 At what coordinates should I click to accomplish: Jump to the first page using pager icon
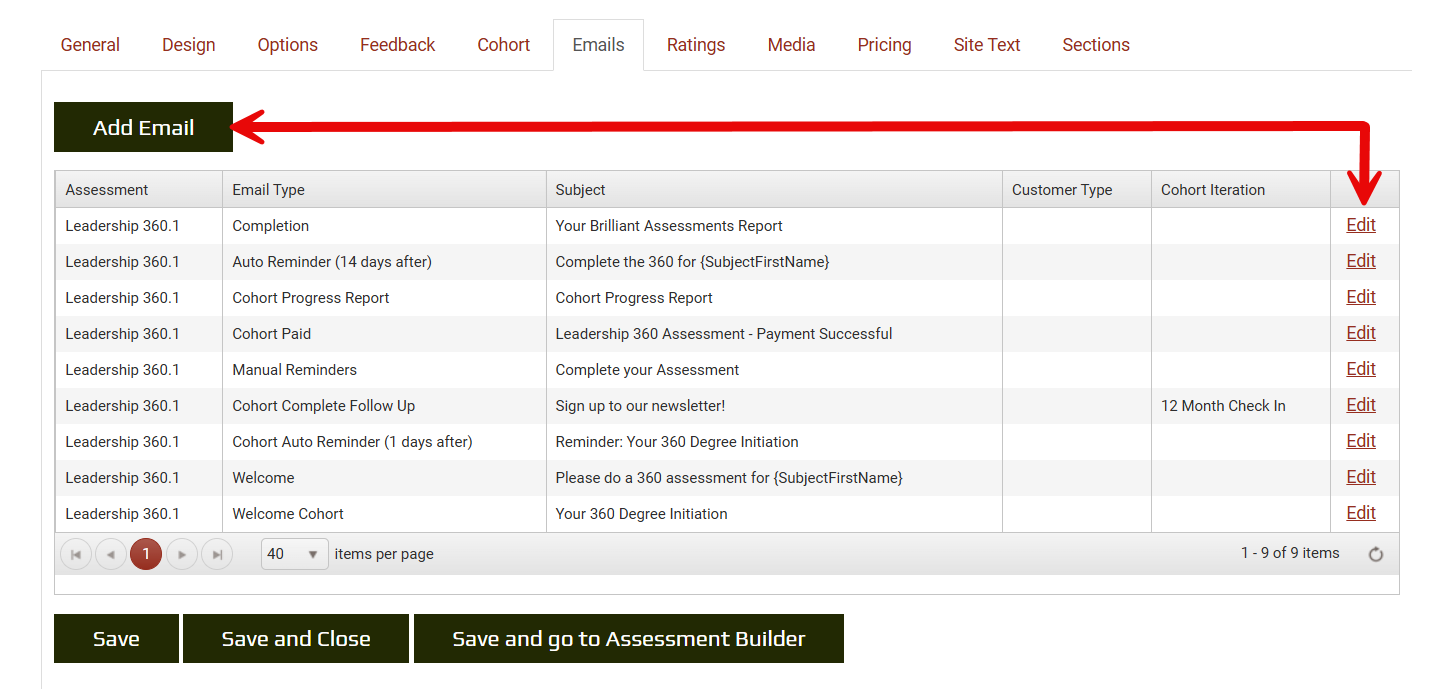[x=76, y=553]
